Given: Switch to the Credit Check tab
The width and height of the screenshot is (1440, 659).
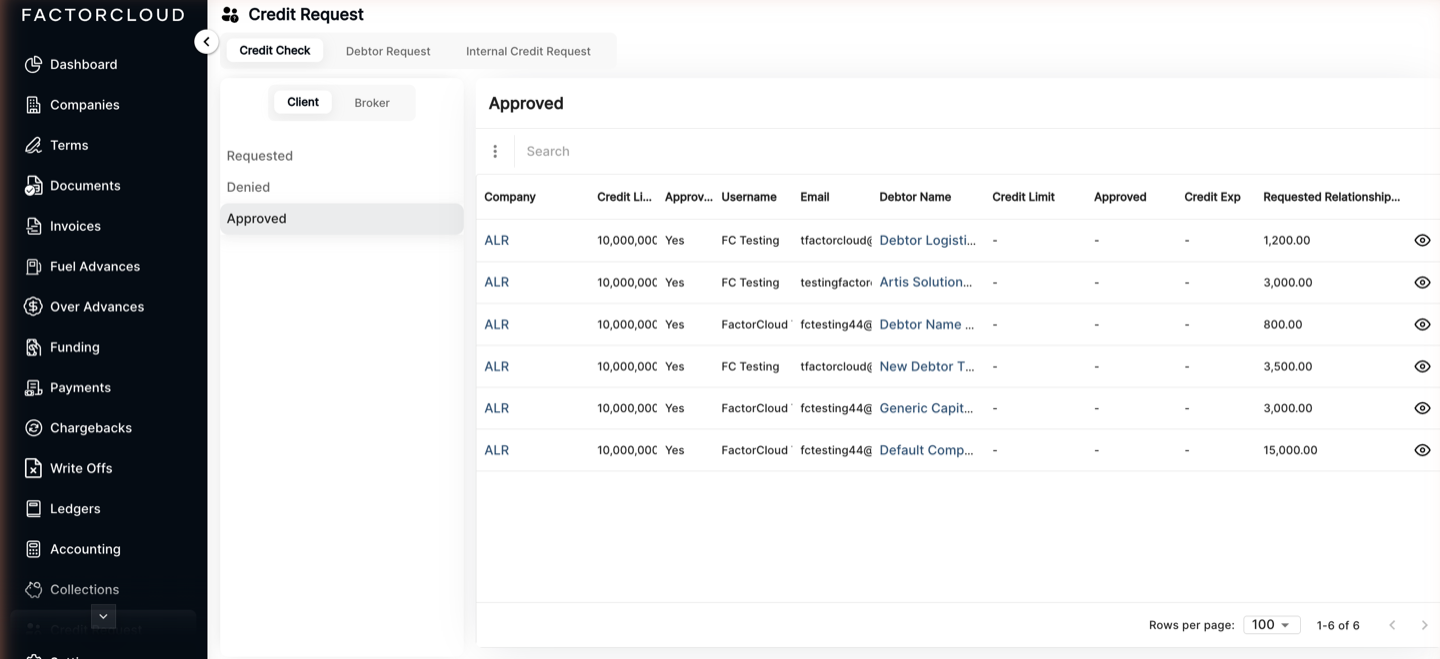Looking at the screenshot, I should tap(275, 50).
